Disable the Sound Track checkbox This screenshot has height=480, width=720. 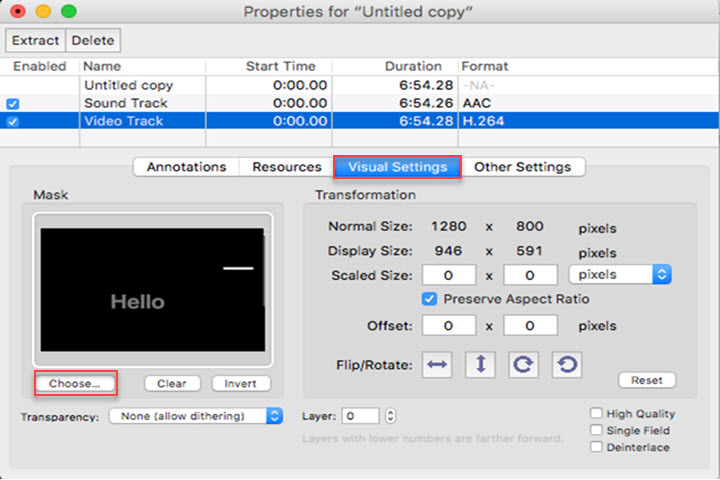(12, 103)
